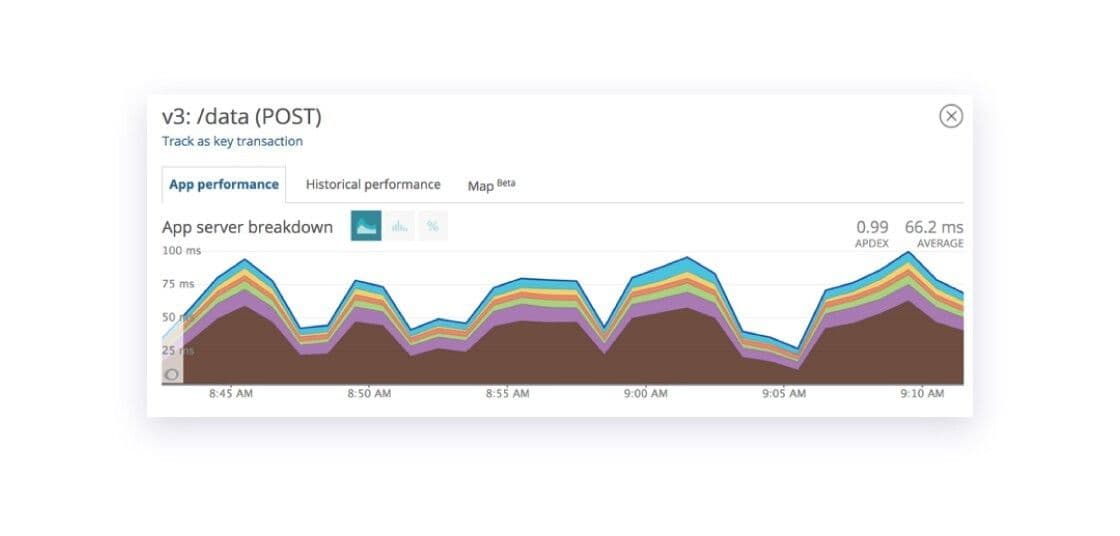This screenshot has height=536, width=1120.
Task: Select the stacked area chart view icon
Action: [366, 227]
